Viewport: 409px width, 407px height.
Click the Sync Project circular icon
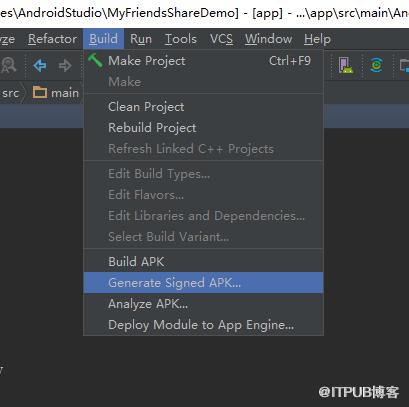pyautogui.click(x=377, y=65)
